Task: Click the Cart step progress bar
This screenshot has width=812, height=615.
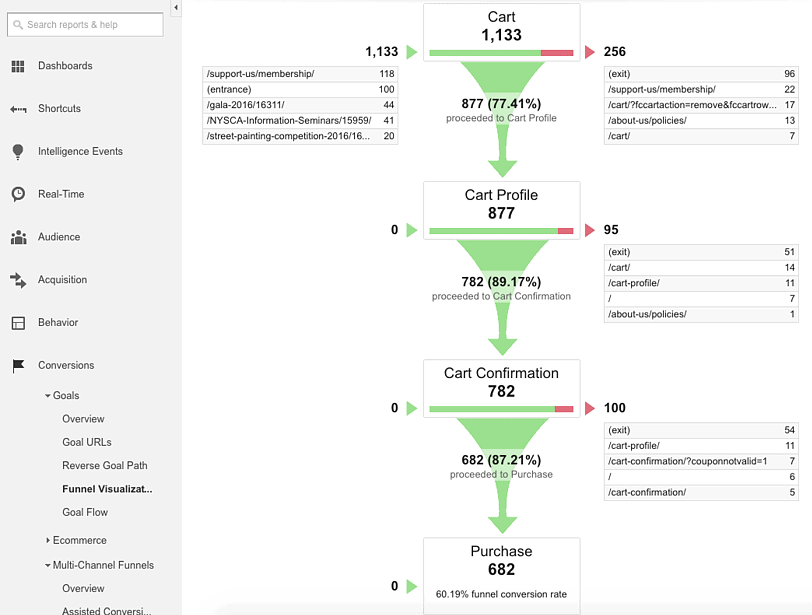Action: (x=501, y=53)
